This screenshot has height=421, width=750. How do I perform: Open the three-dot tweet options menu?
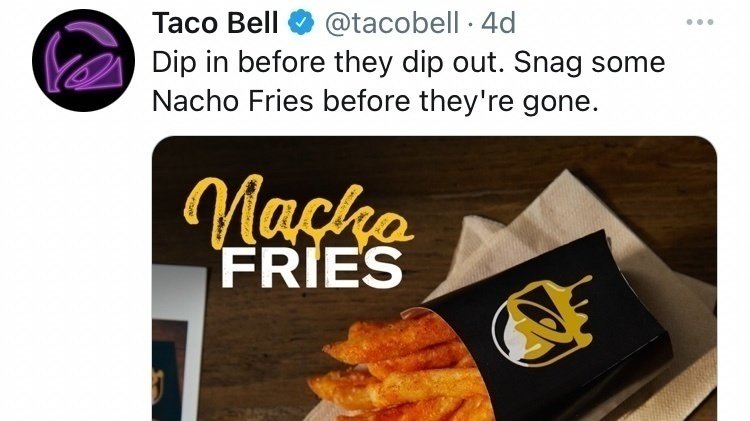click(700, 22)
